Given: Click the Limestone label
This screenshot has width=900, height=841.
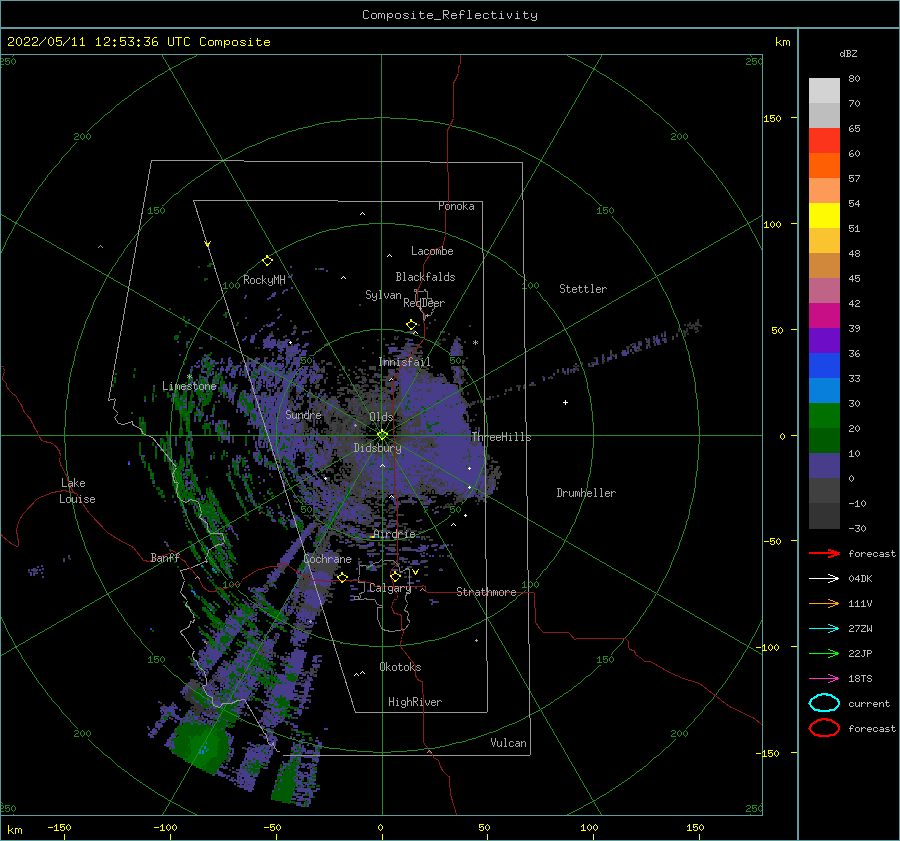Looking at the screenshot, I should (189, 386).
